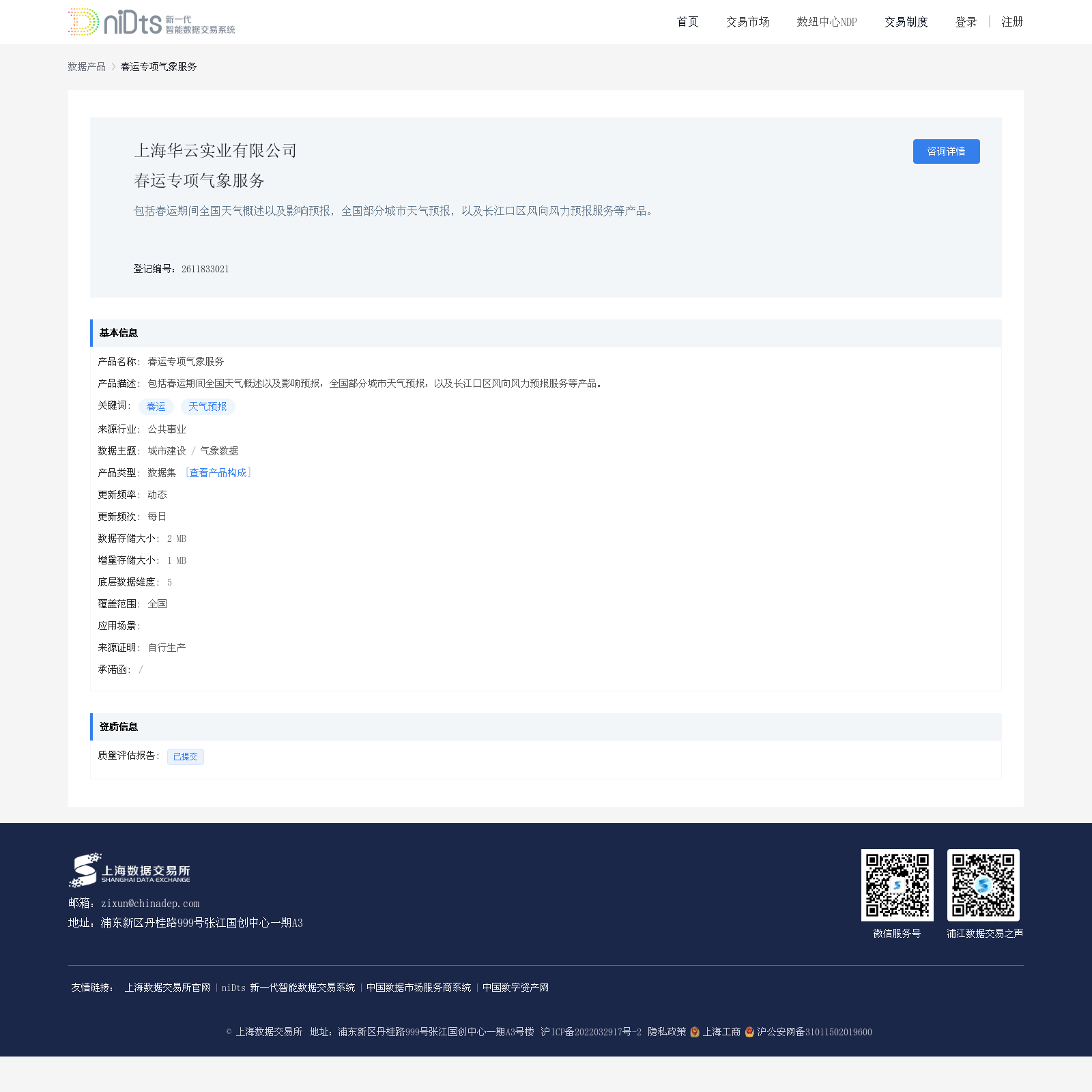Open the 上海数据交易所官网 friendly link

click(167, 988)
